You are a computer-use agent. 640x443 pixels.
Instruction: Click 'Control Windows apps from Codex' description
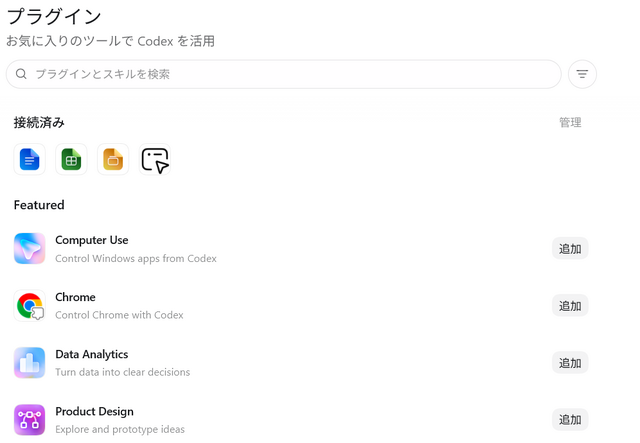[x=136, y=258]
